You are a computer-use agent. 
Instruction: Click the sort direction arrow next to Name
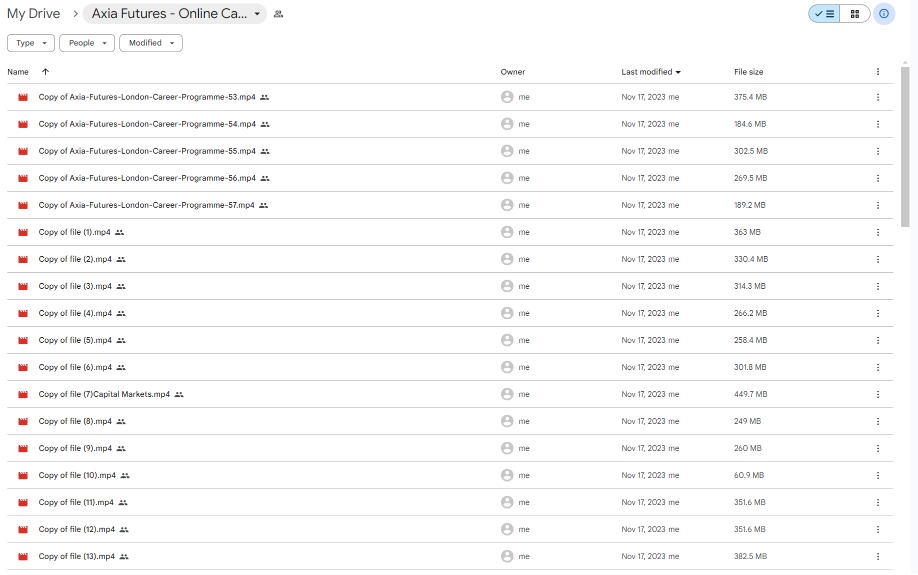(45, 72)
